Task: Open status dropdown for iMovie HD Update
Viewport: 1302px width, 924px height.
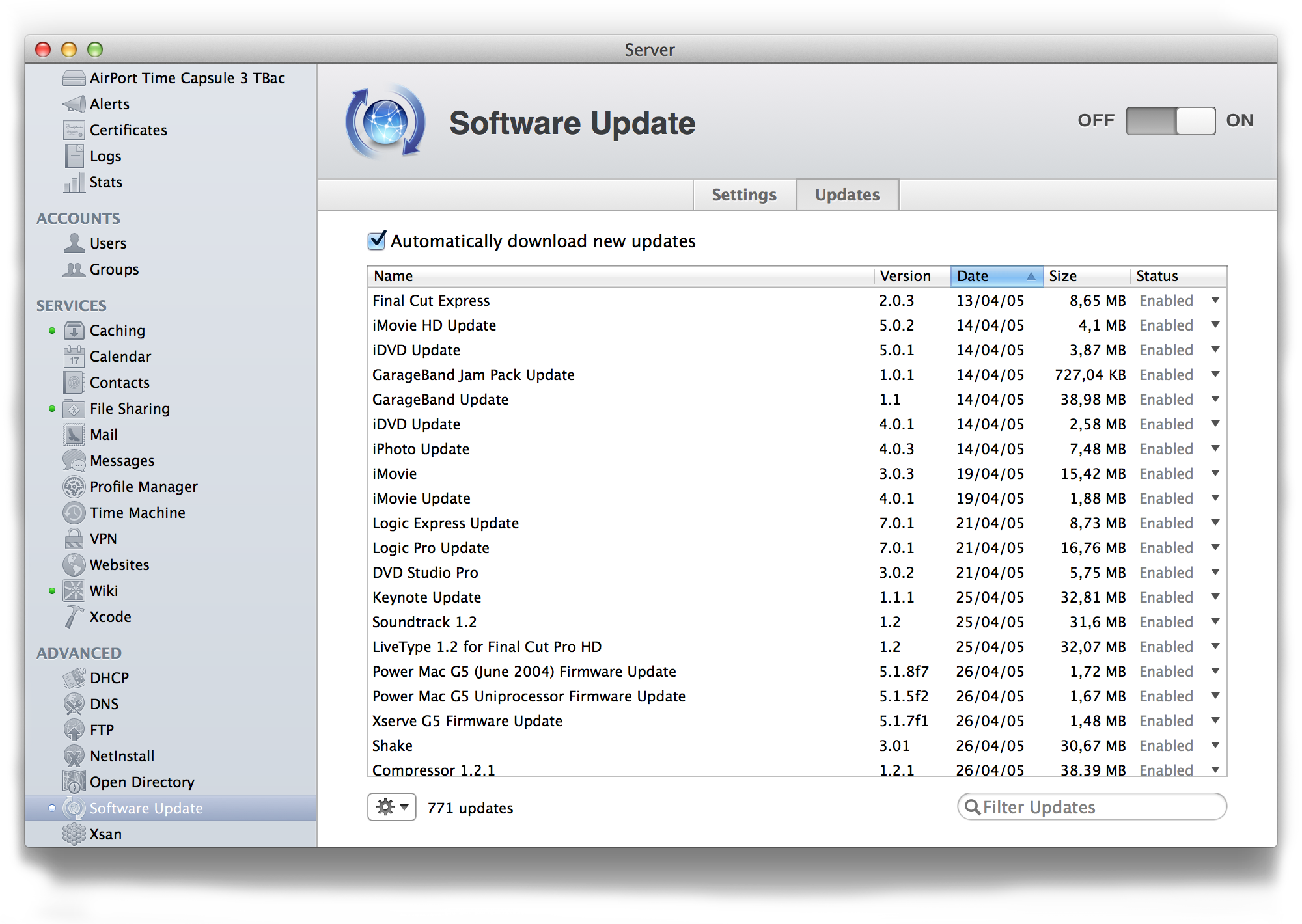Action: [x=1215, y=325]
